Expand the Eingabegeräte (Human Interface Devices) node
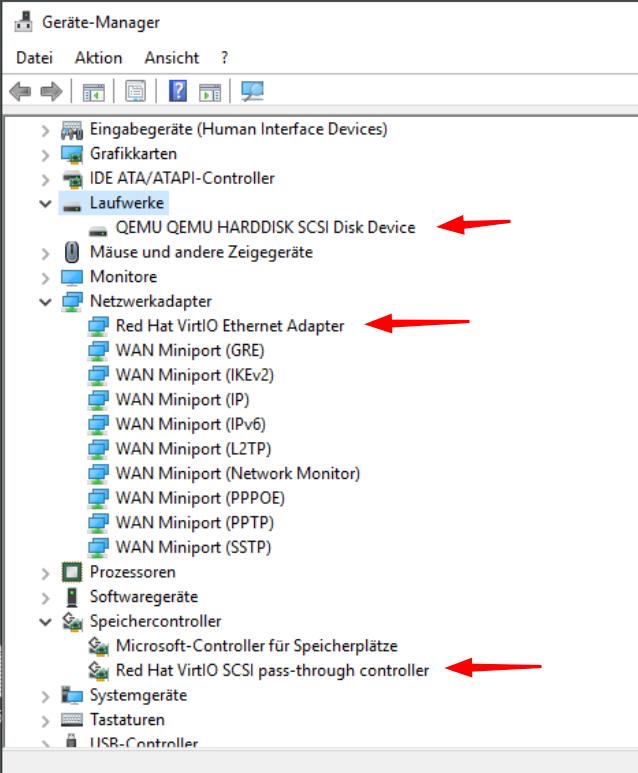Image resolution: width=638 pixels, height=773 pixels. click(45, 131)
